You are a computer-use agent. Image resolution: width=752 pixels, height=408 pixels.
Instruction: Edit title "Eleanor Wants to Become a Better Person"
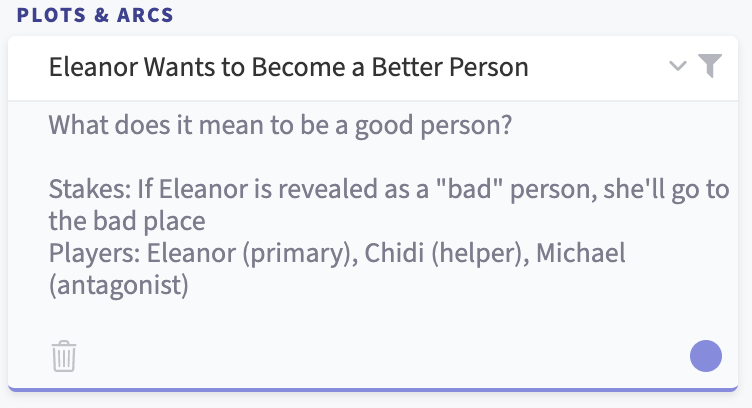point(289,67)
